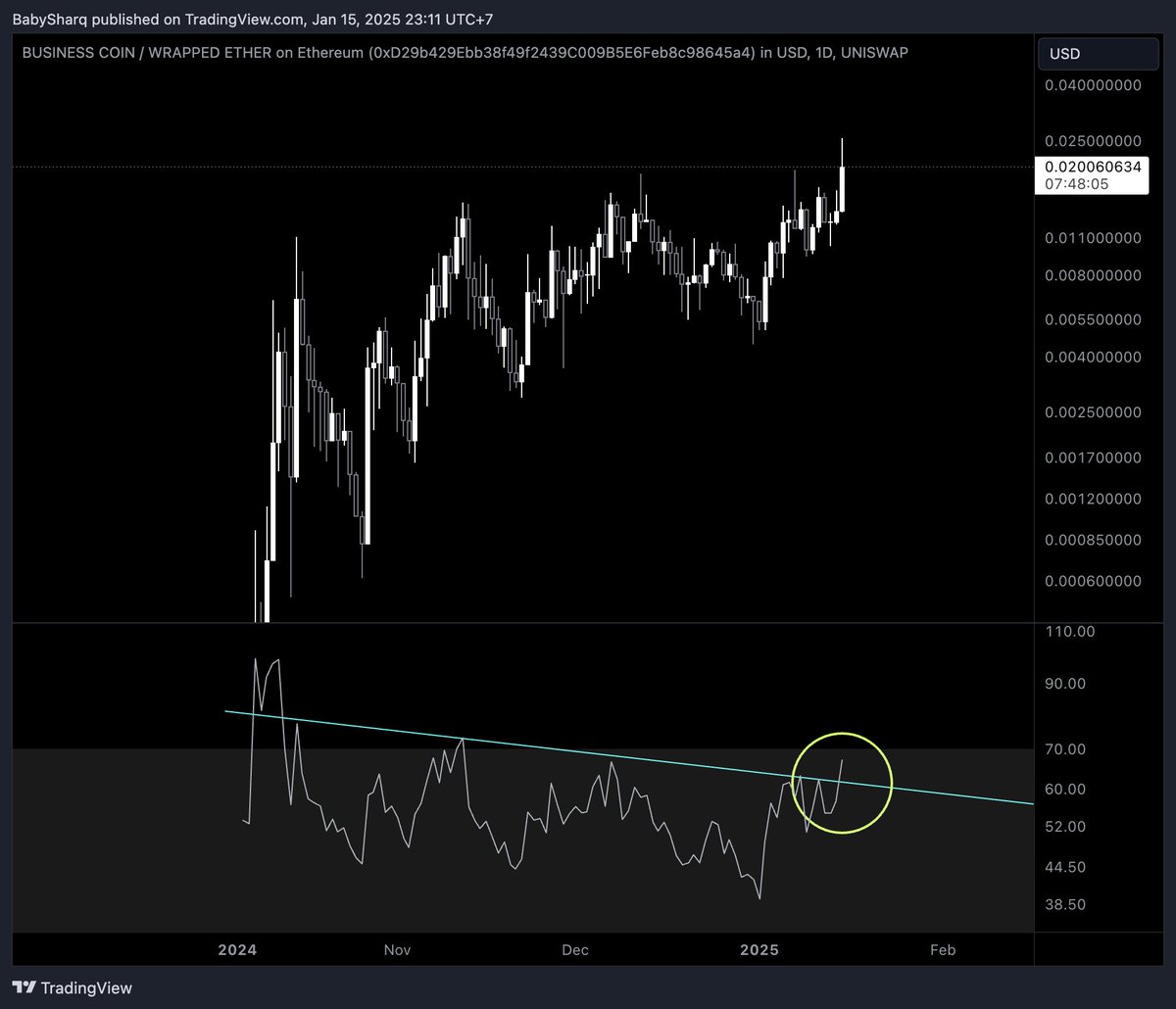Click the 0.005500000 price axis label

tap(1093, 319)
